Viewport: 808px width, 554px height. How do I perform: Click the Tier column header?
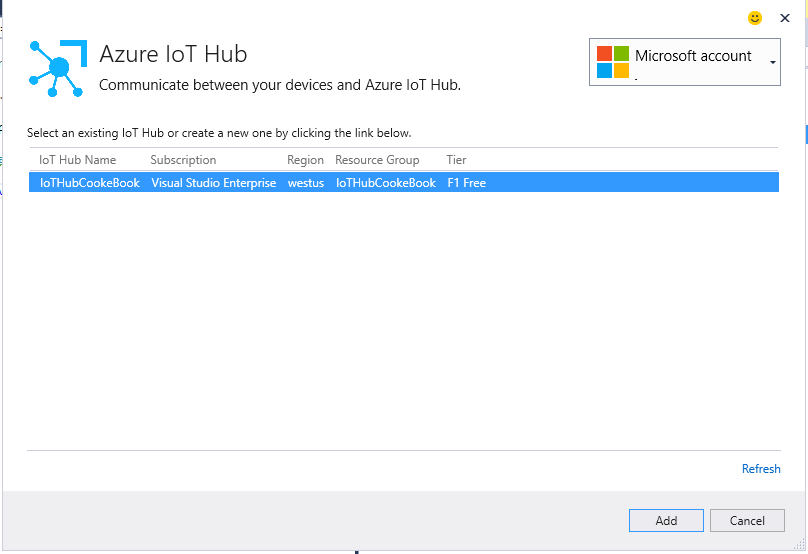point(456,160)
